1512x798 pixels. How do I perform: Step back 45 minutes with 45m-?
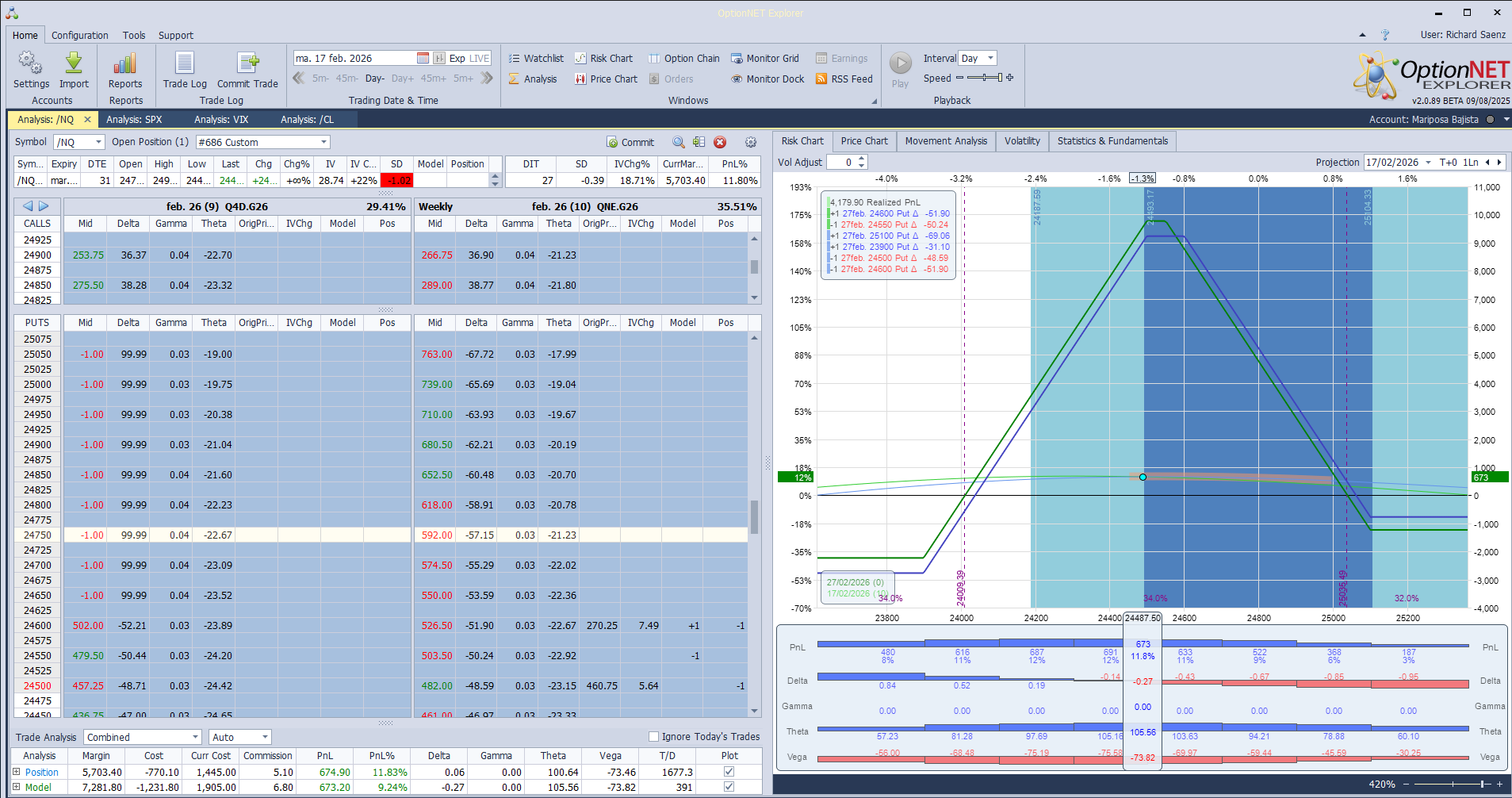(346, 79)
